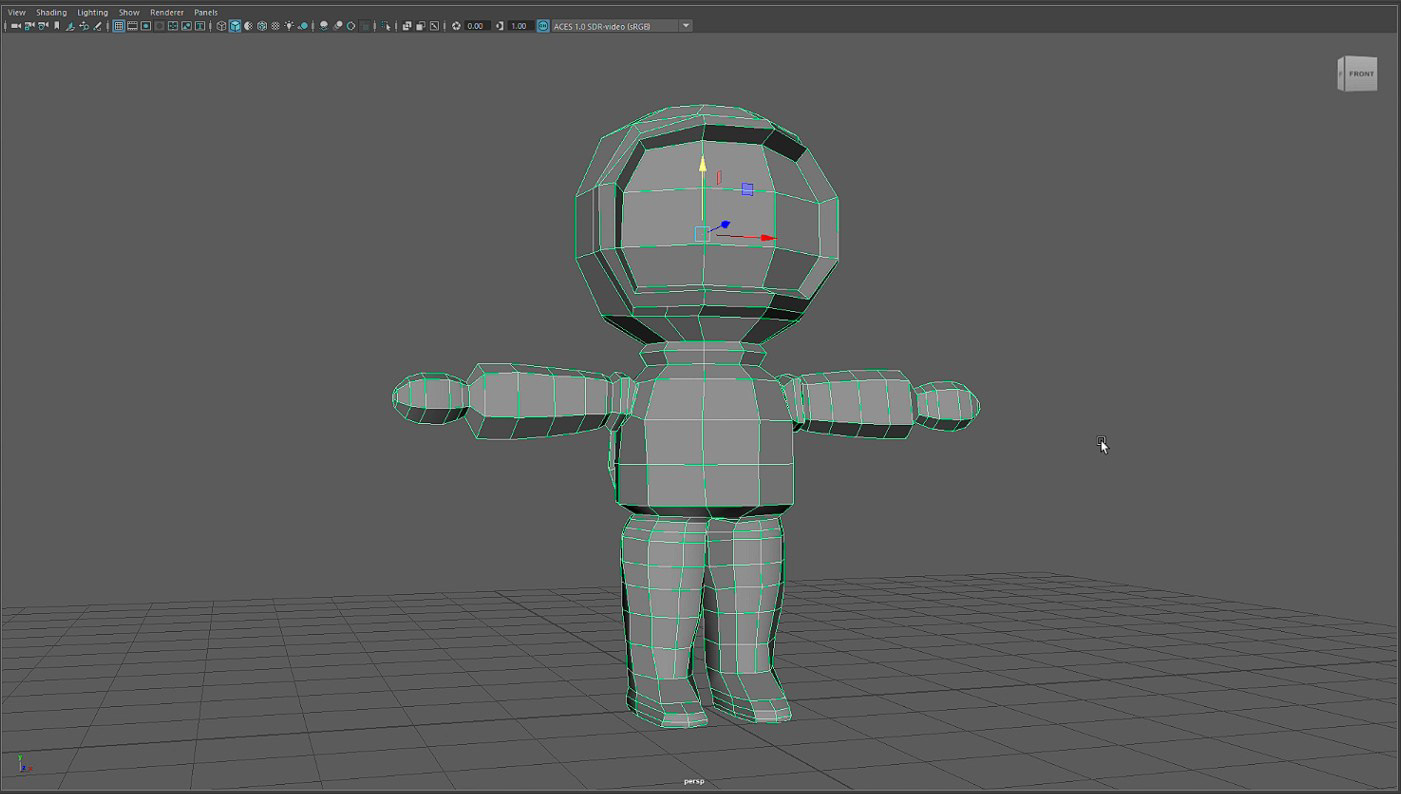Toggle the Safe Title overlay
The height and width of the screenshot is (794, 1401).
point(200,26)
